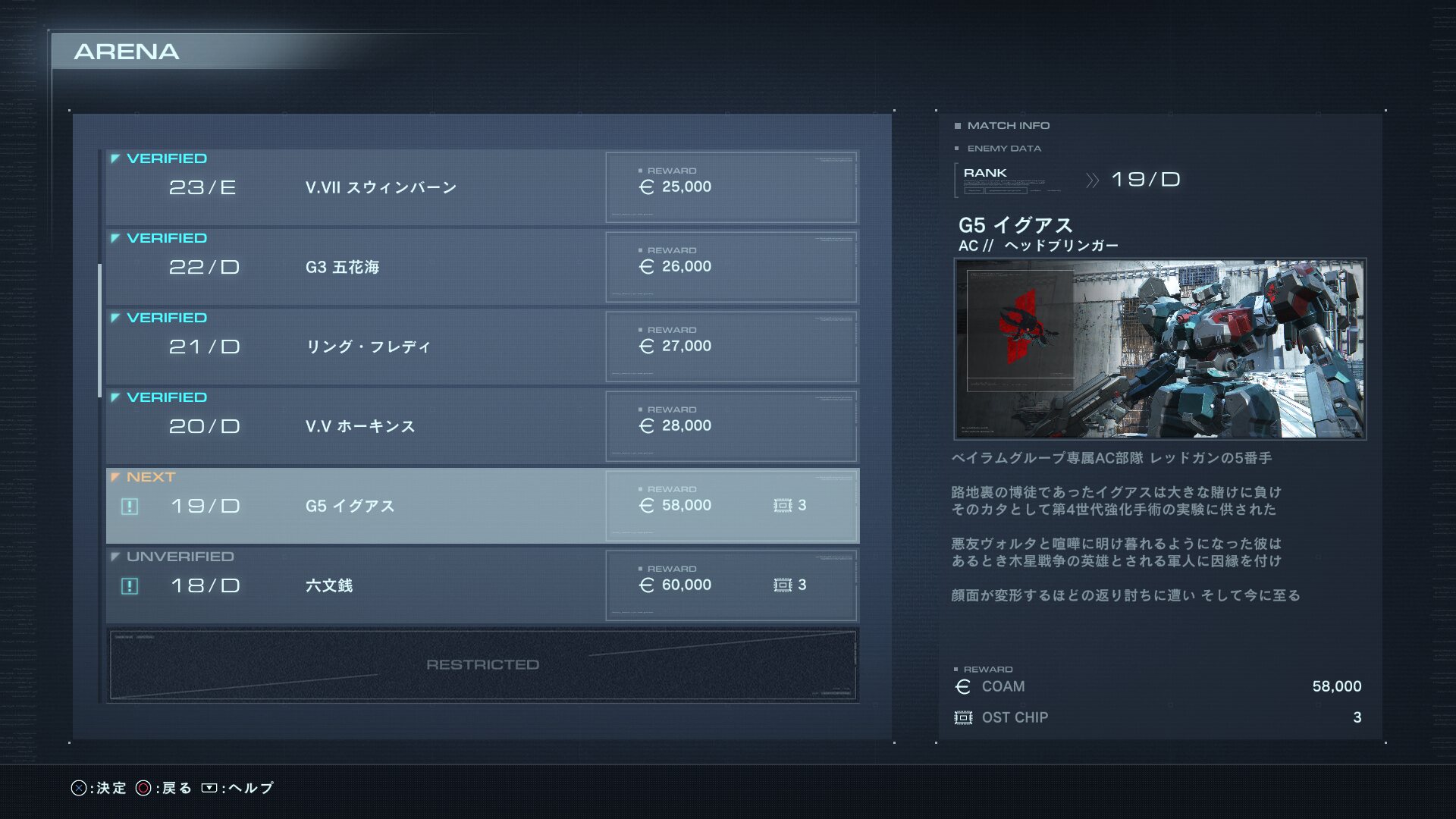Click the OST CHIP icon in reward panel

pyautogui.click(x=963, y=717)
